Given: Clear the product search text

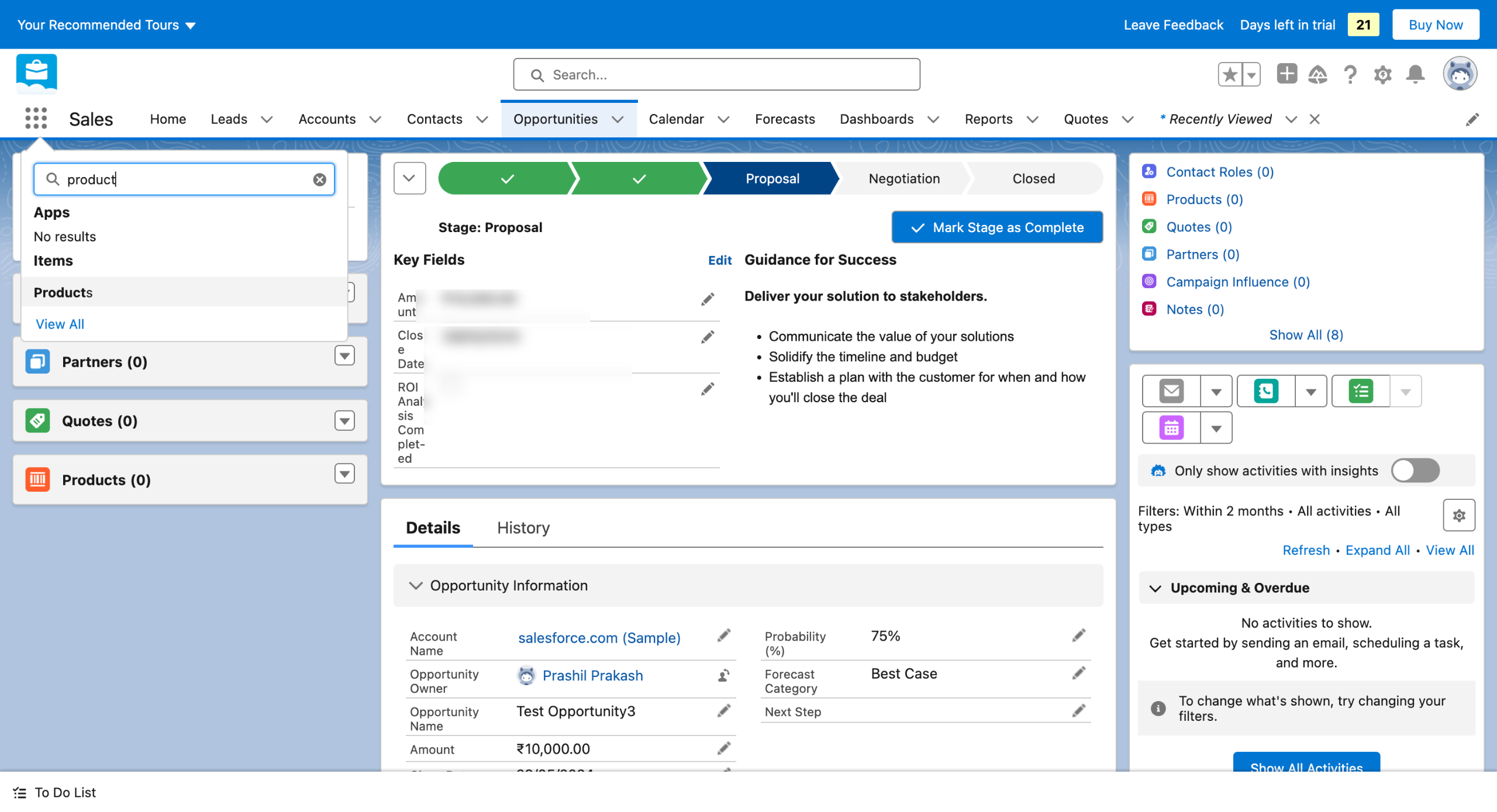Looking at the screenshot, I should (x=319, y=179).
